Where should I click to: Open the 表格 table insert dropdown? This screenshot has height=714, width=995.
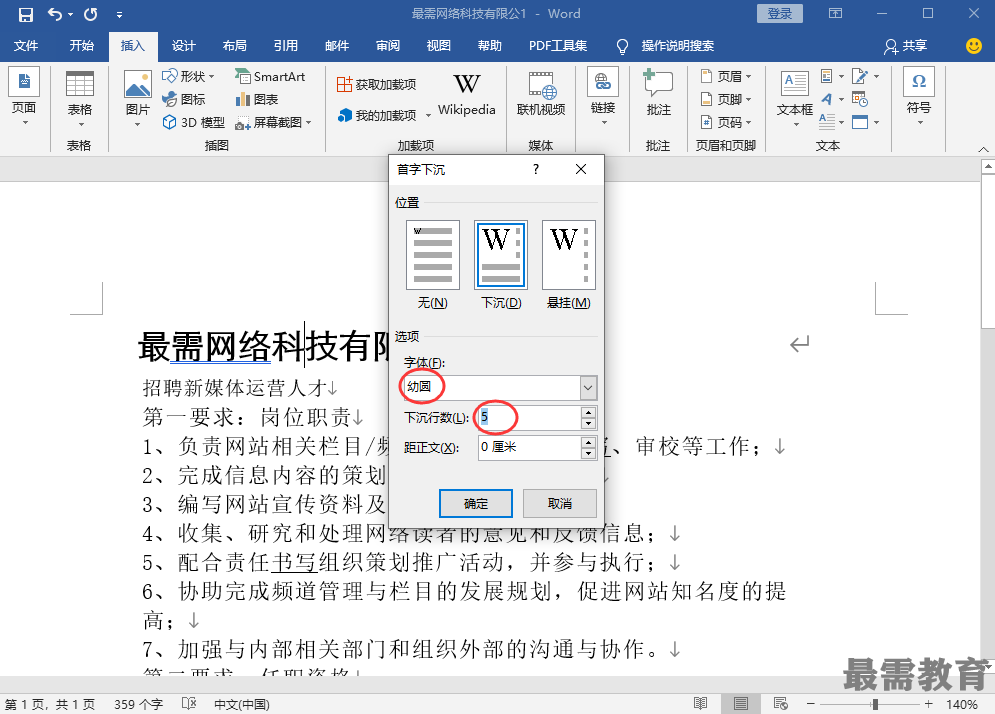point(80,100)
